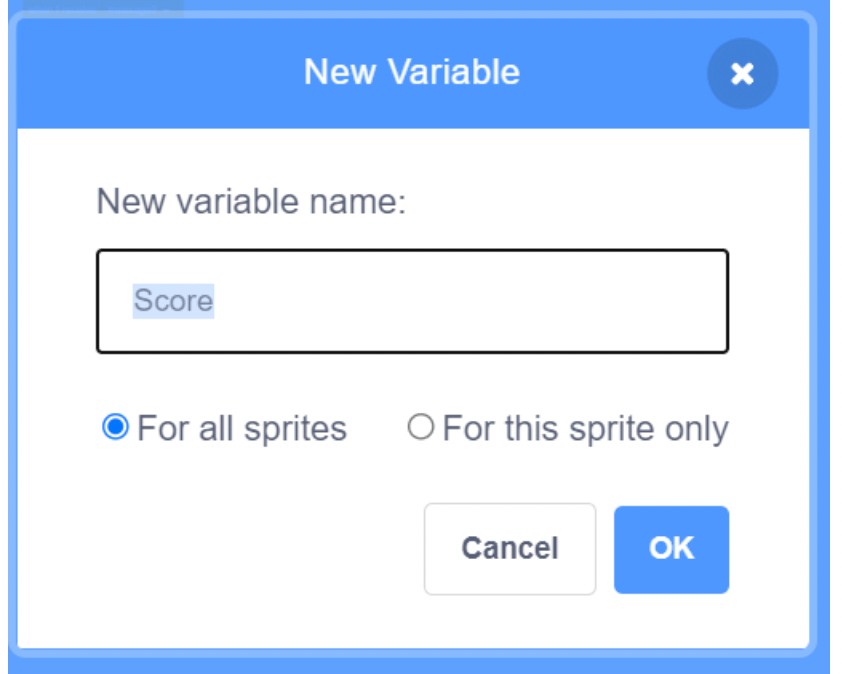Select the 'For all sprites' radio button
The height and width of the screenshot is (674, 842).
pos(116,428)
